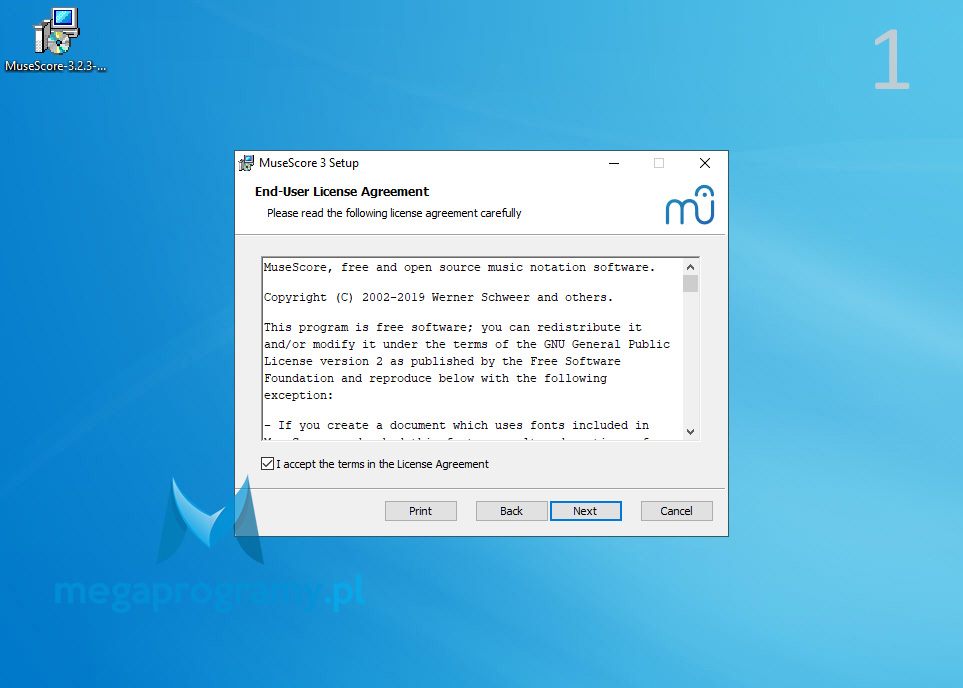Click the 'I accept the terms' label text
Viewport: 963px width, 688px height.
tap(382, 464)
